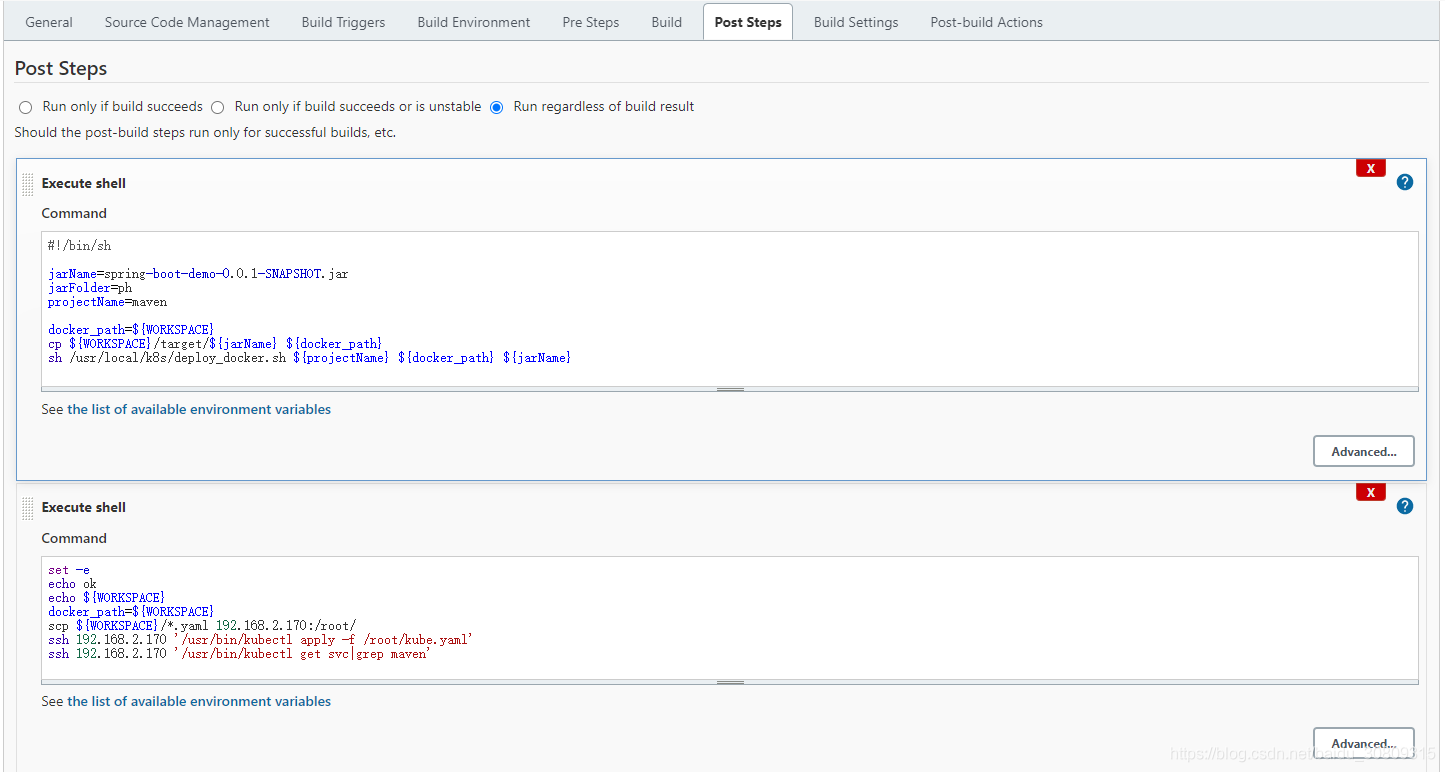1445x772 pixels.
Task: Expand Advanced options of the first shell step
Action: tap(1363, 451)
